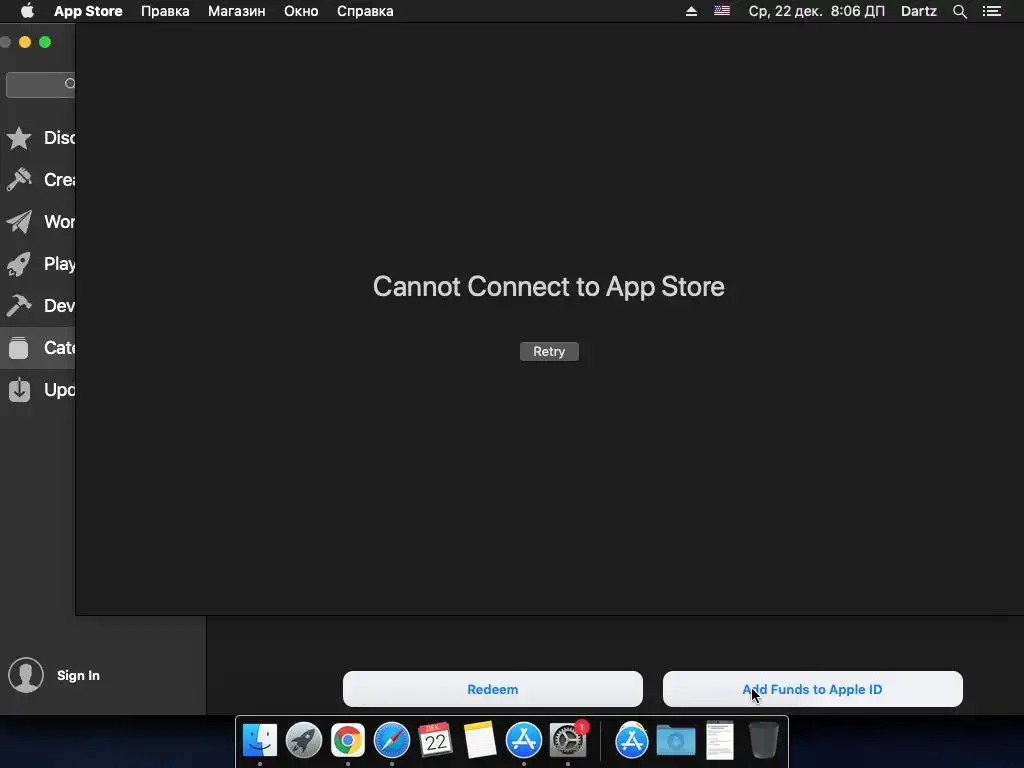Open Notification Center list icon
The height and width of the screenshot is (768, 1024).
(991, 11)
